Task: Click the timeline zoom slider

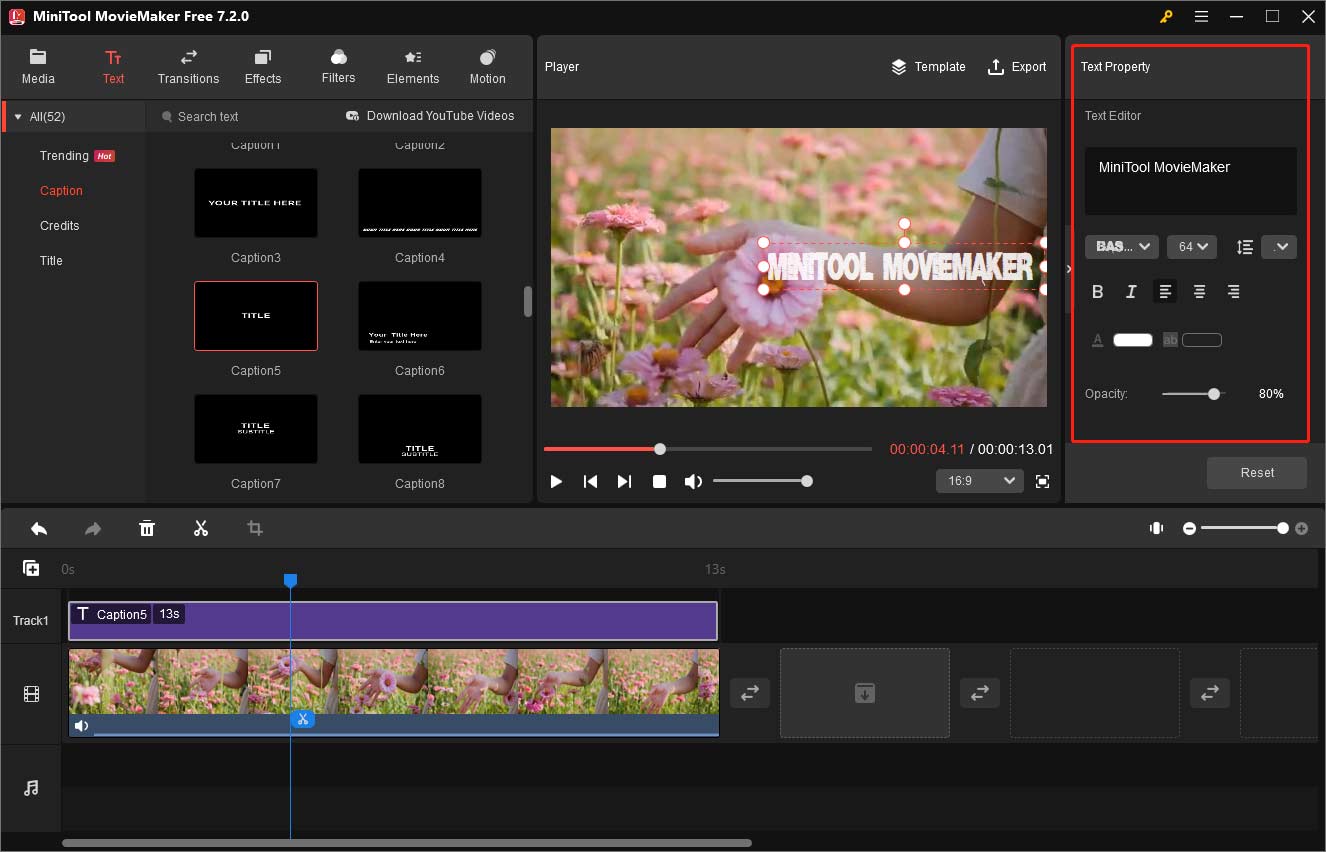Action: coord(1245,528)
